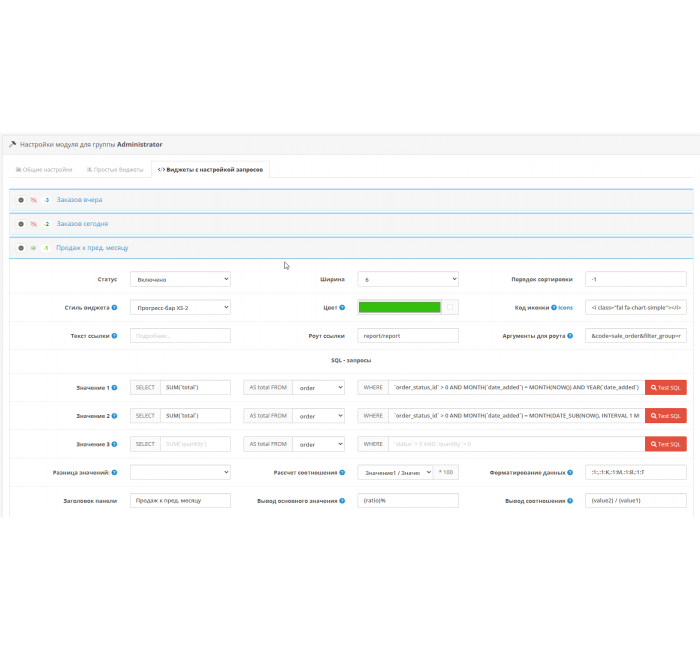Click help icon next to Вывод основного значения
This screenshot has height=650, width=700.
(342, 501)
